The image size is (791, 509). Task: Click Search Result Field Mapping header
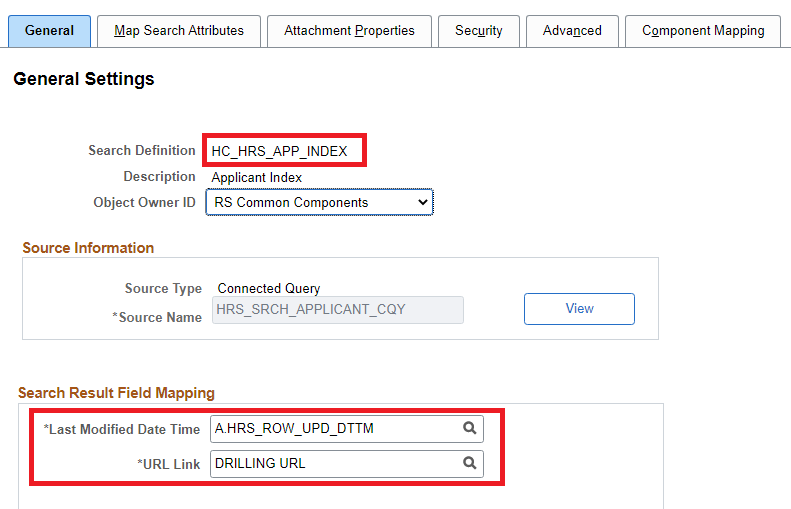[116, 393]
